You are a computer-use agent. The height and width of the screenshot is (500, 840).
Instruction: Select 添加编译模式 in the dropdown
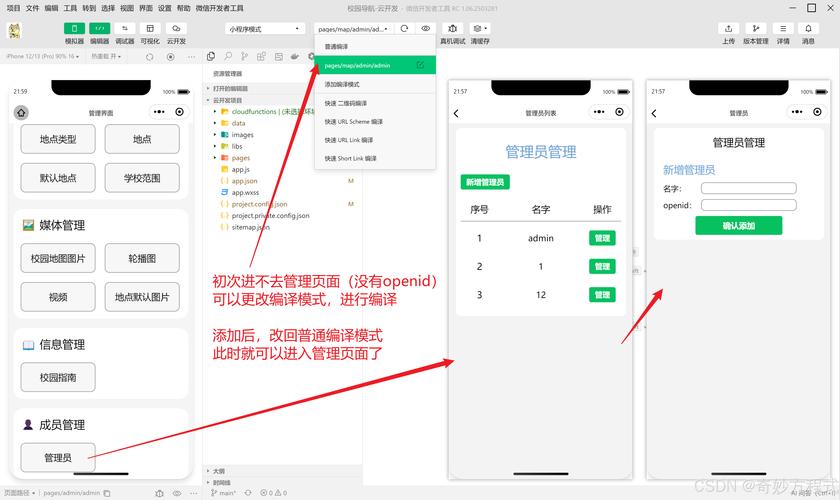(x=375, y=84)
